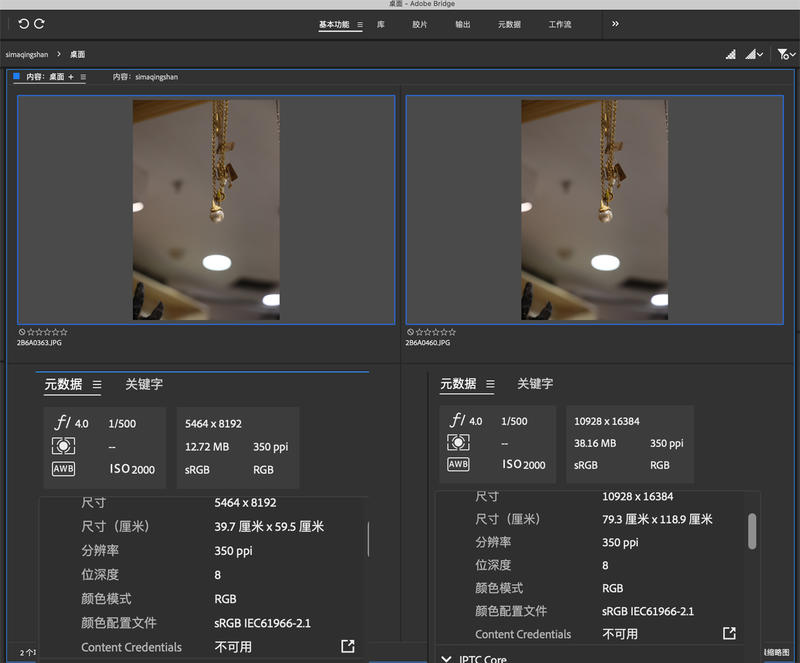Collapse the IPTC Core section

pyautogui.click(x=446, y=657)
